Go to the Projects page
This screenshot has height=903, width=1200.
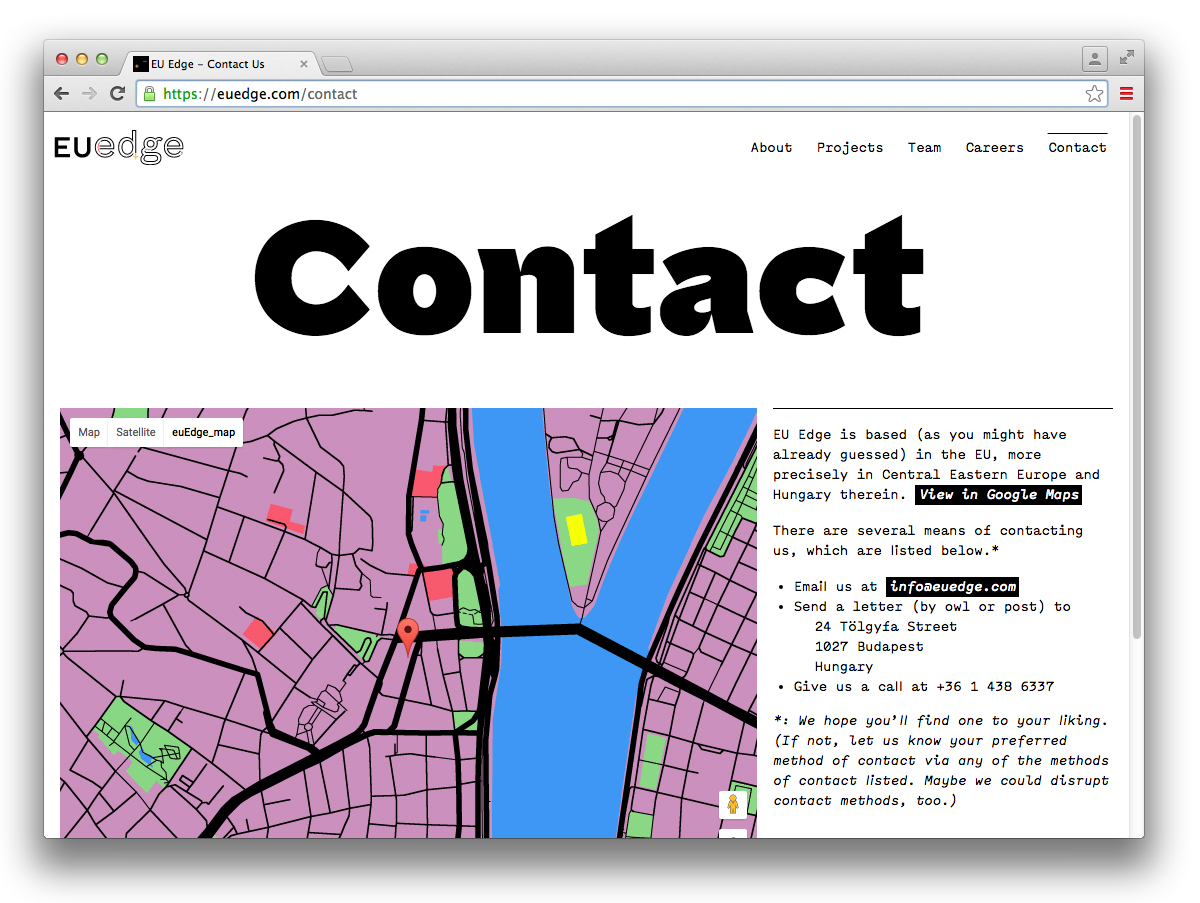pos(849,147)
